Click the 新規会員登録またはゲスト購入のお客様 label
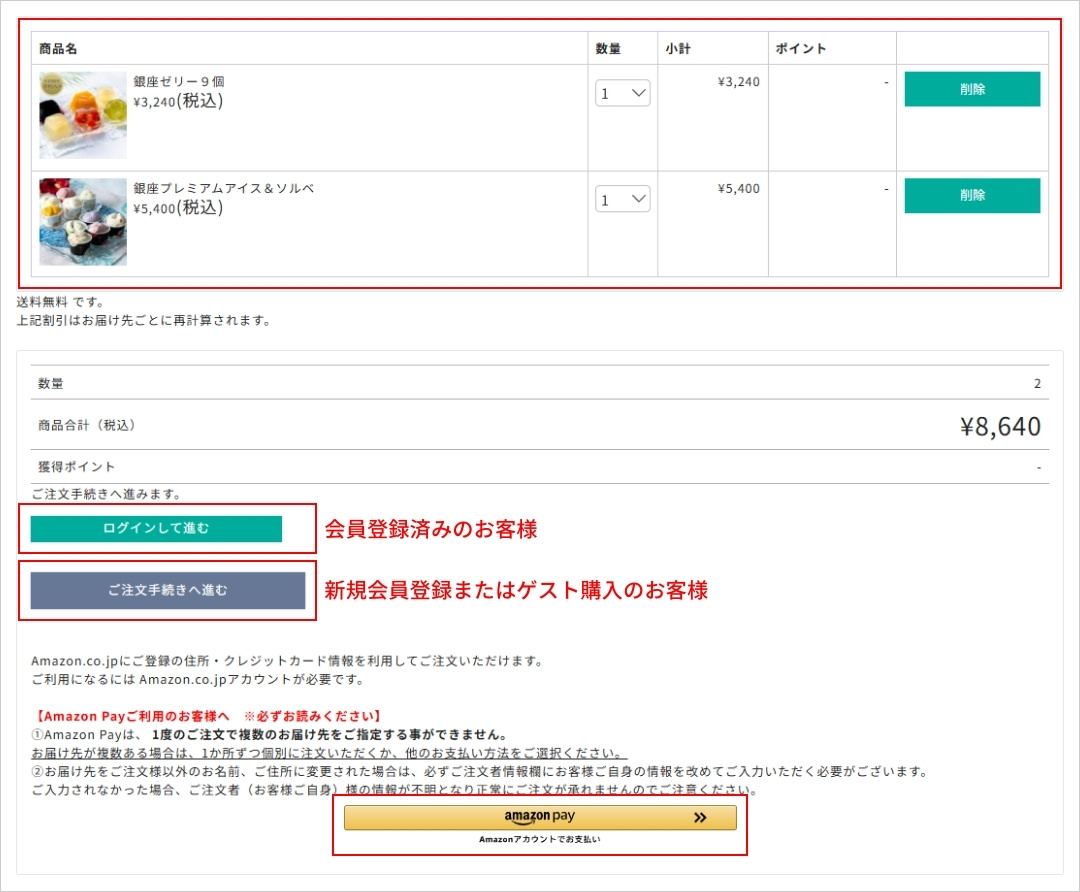Image resolution: width=1080 pixels, height=892 pixels. point(516,591)
